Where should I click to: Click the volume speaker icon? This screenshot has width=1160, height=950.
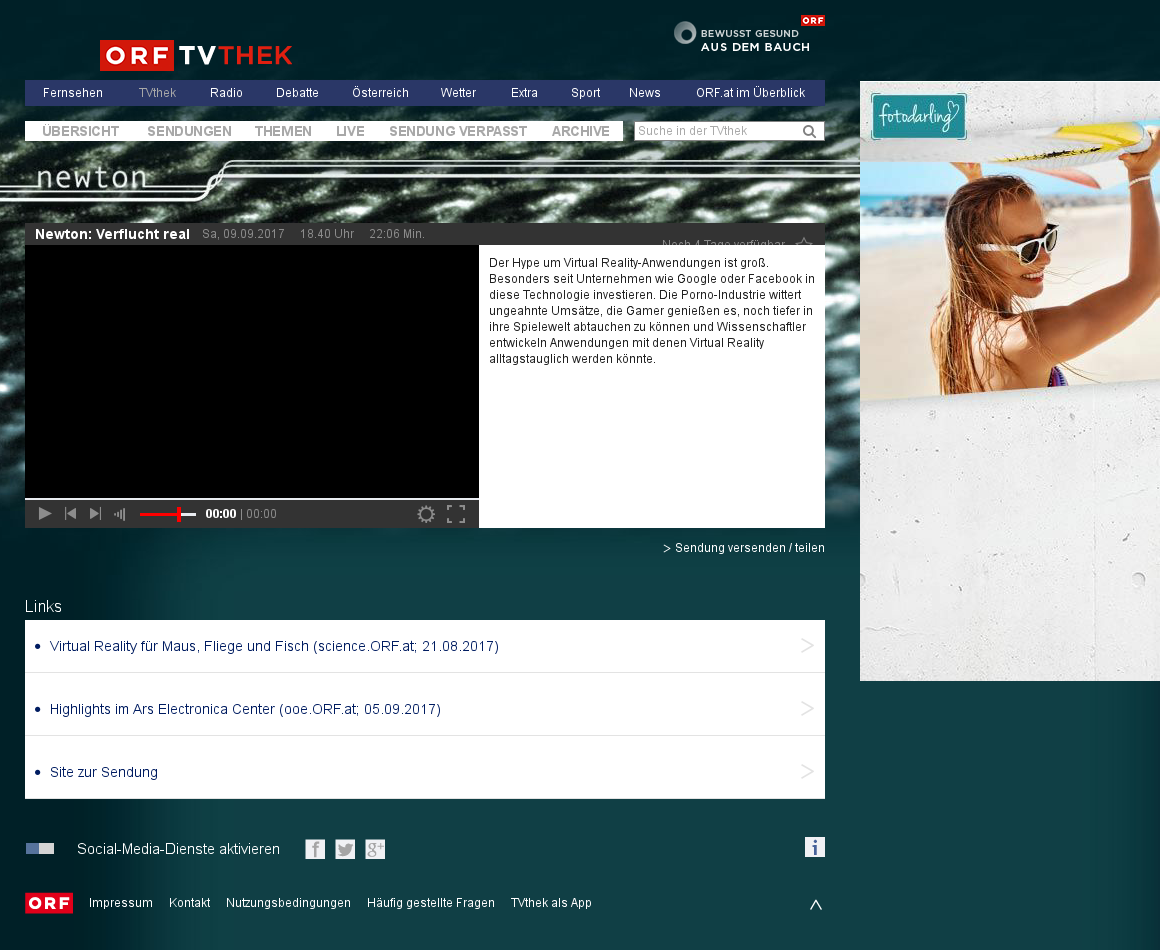point(120,514)
